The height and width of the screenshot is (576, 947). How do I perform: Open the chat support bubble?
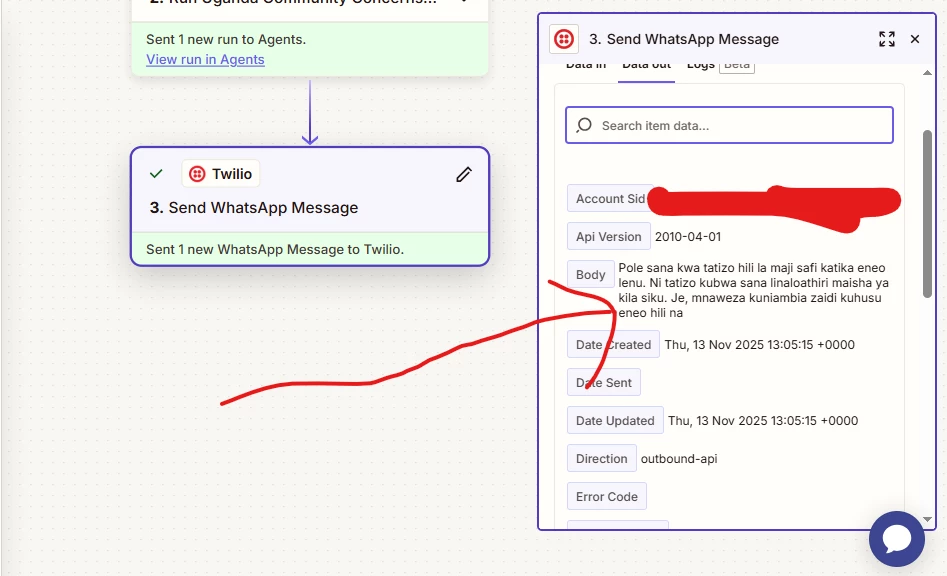[x=897, y=539]
